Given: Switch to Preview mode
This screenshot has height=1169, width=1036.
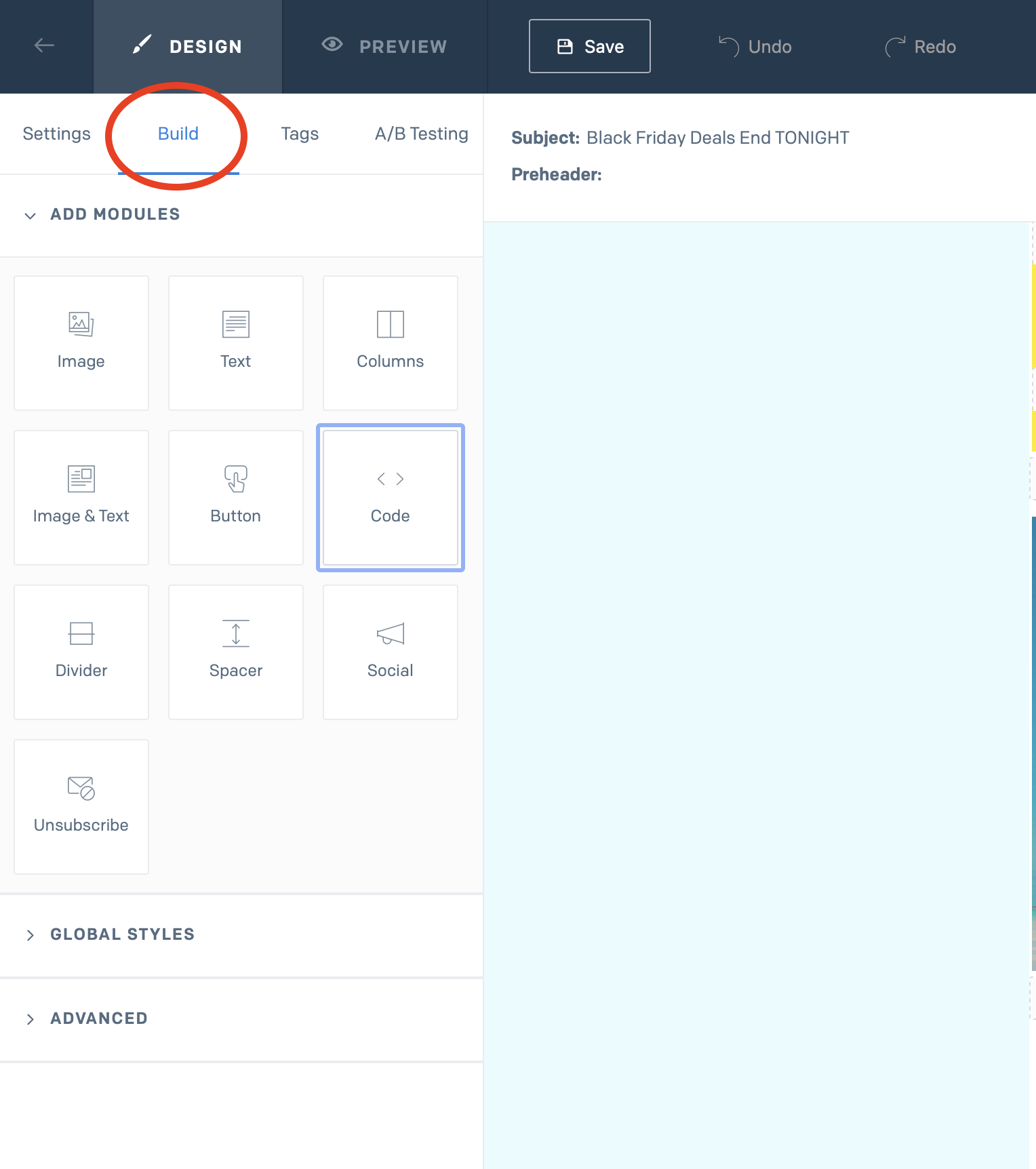Looking at the screenshot, I should pyautogui.click(x=384, y=46).
